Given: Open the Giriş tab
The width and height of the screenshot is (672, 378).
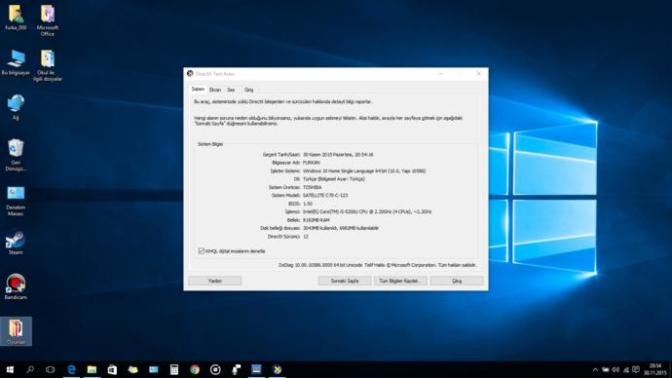Looking at the screenshot, I should 249,90.
